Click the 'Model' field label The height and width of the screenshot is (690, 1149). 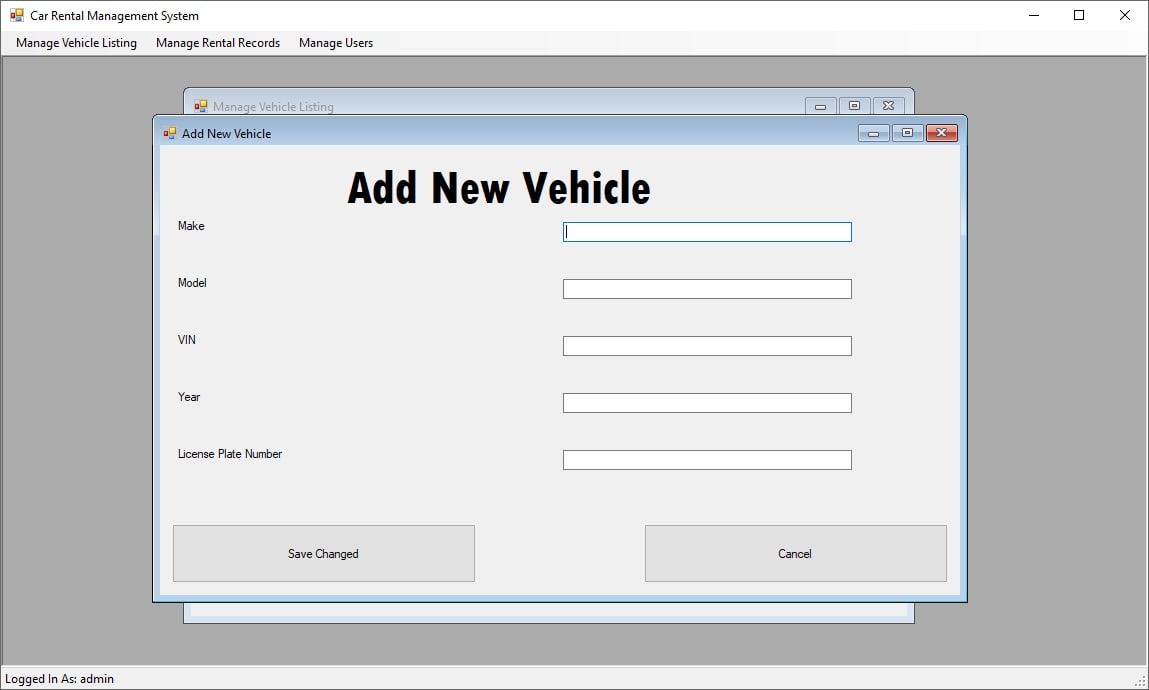pos(192,283)
